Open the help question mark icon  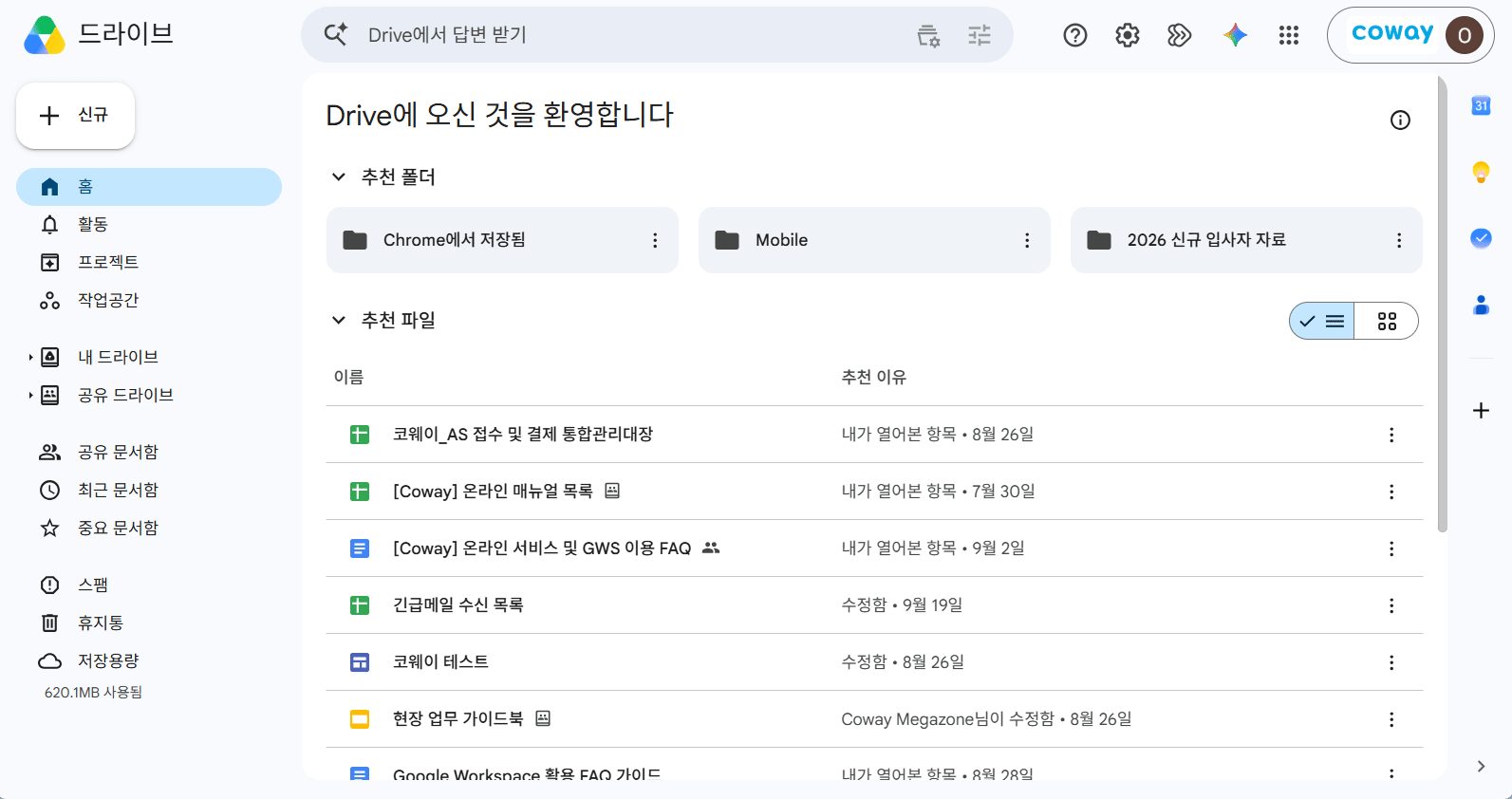click(x=1074, y=35)
